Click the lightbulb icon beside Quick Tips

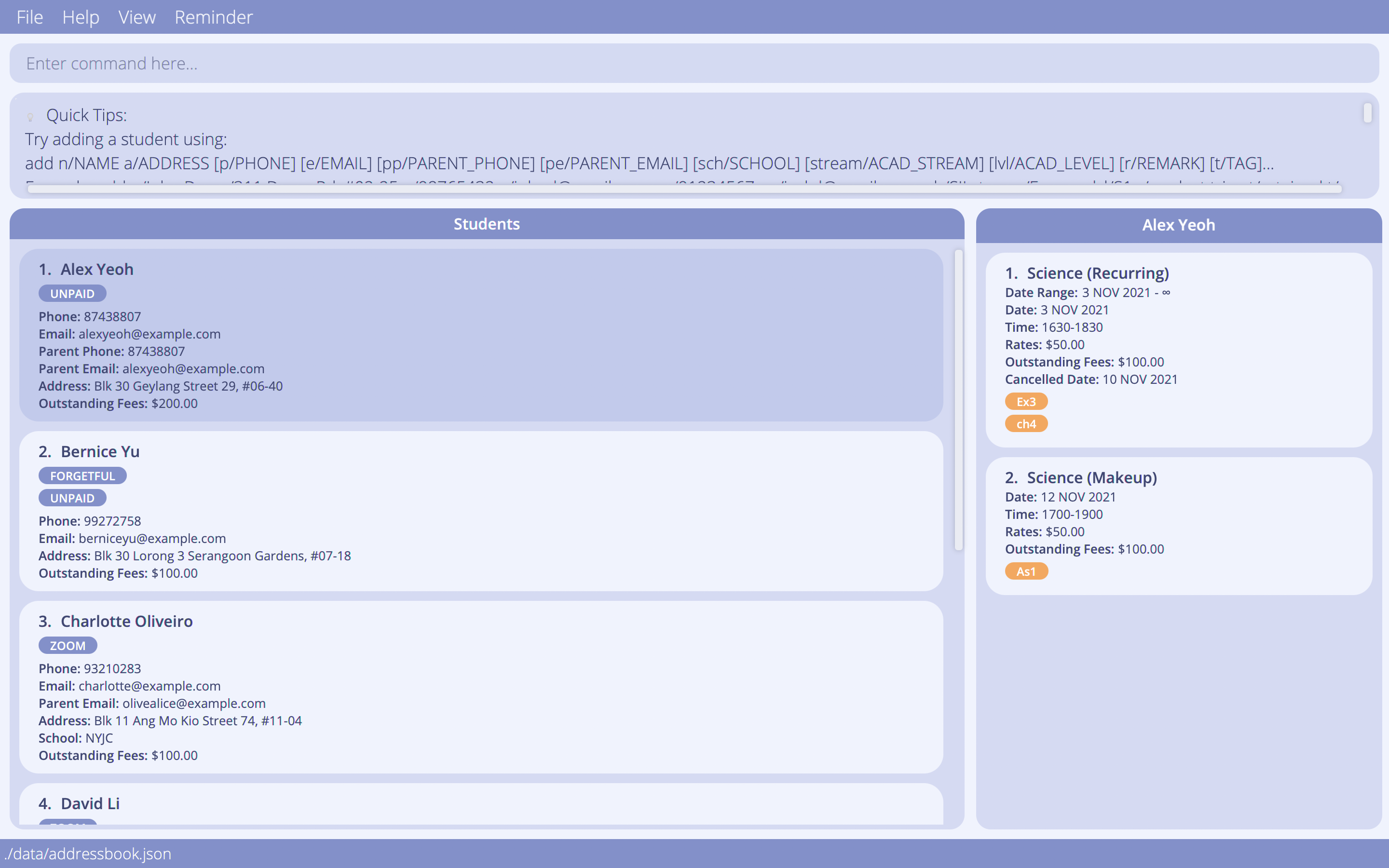coord(30,117)
